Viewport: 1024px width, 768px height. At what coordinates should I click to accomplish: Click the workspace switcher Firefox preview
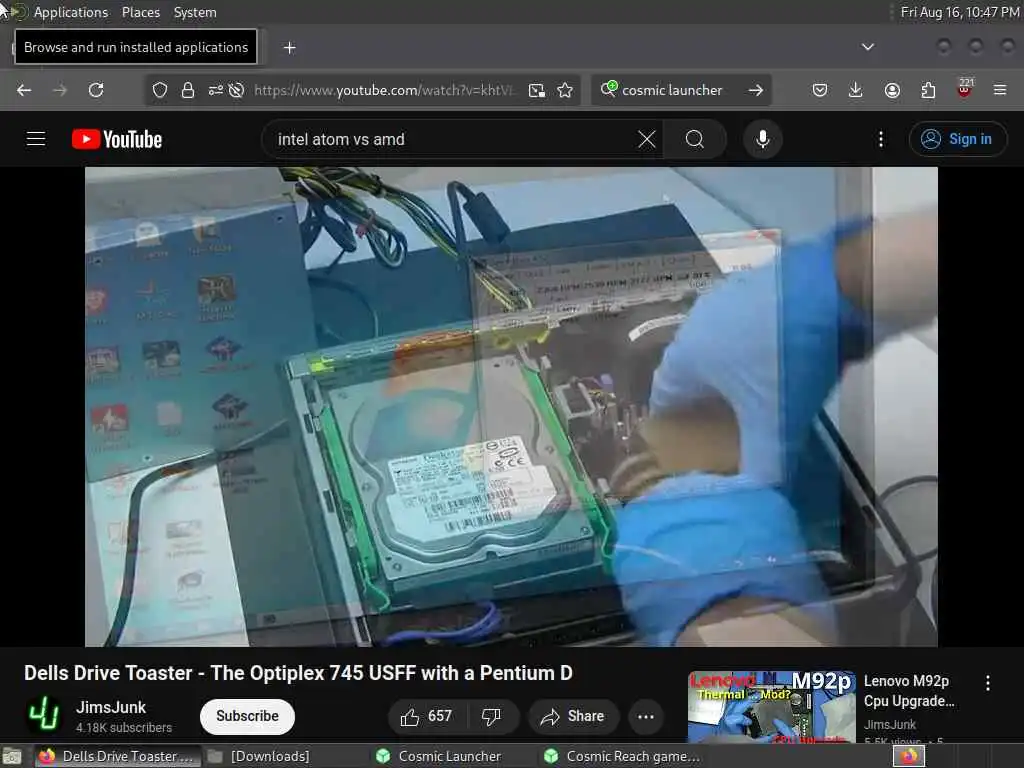tap(909, 756)
